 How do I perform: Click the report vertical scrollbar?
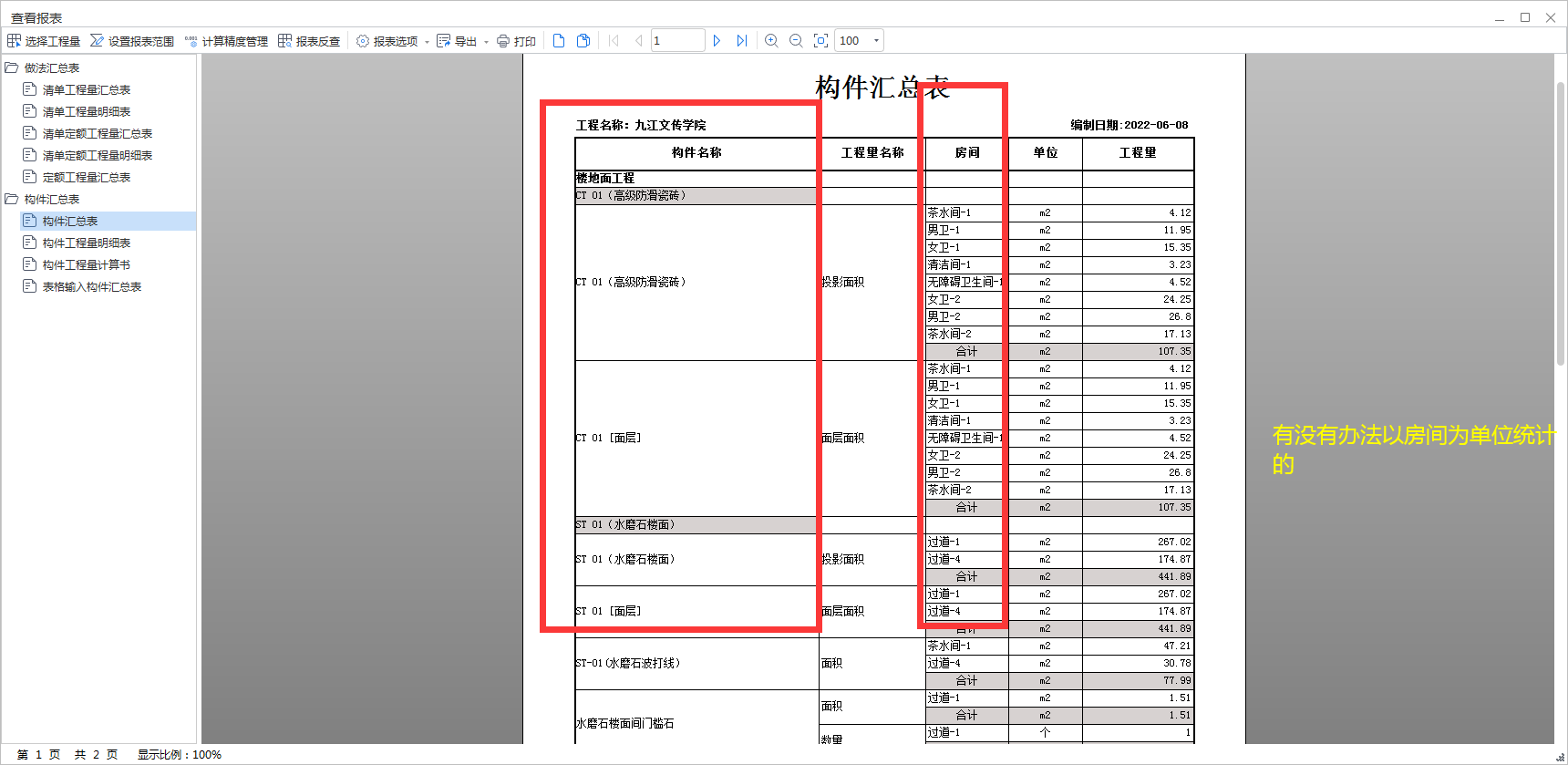1561,223
